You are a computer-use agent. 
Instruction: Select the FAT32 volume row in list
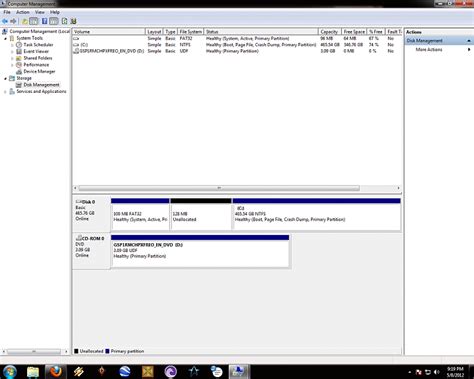click(x=237, y=38)
